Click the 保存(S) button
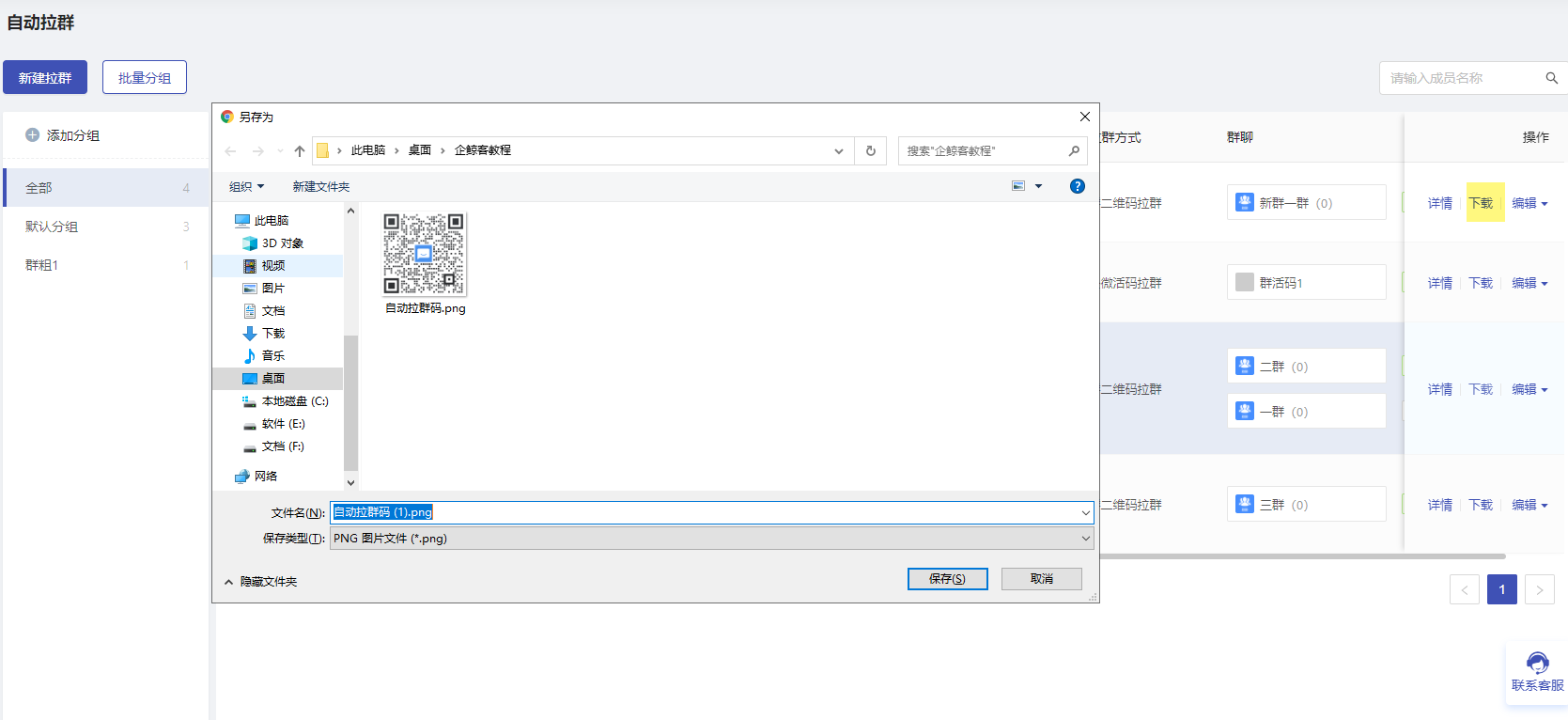1568x720 pixels. (x=947, y=579)
